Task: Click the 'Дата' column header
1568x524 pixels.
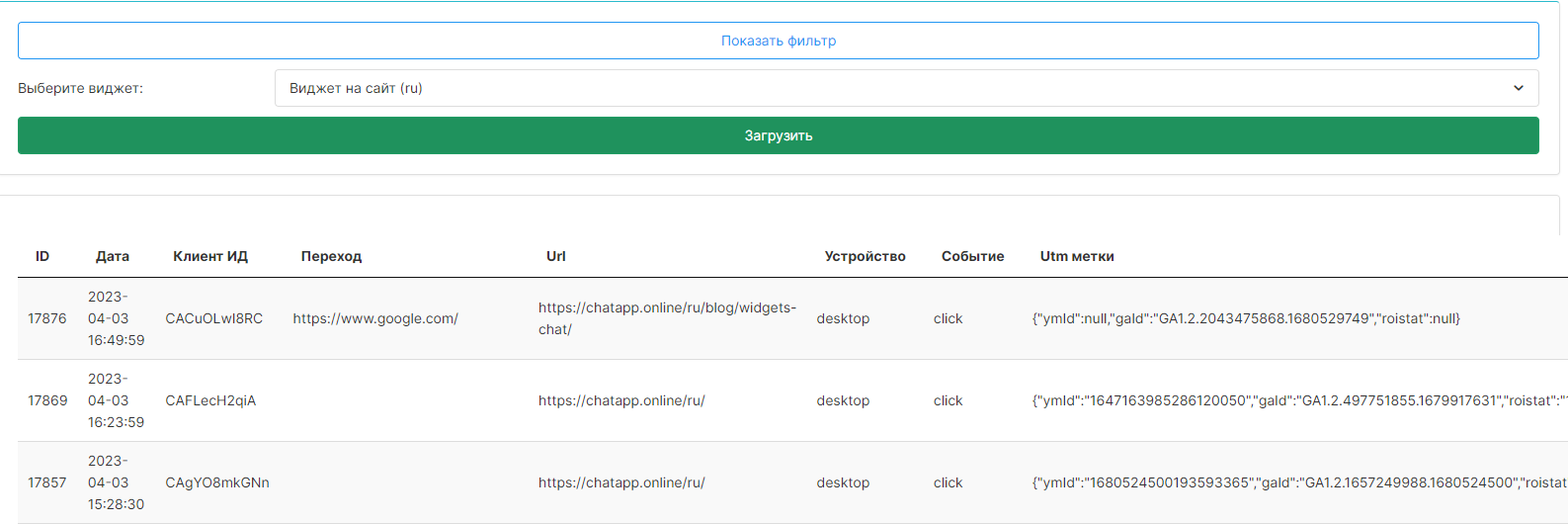Action: (x=113, y=256)
